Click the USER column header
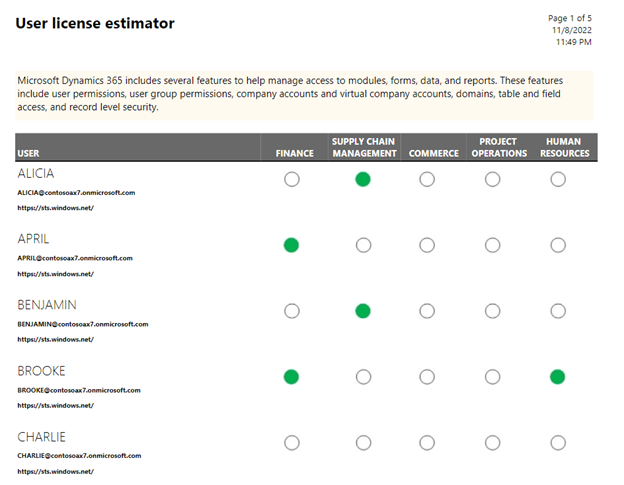The image size is (624, 485). point(28,154)
